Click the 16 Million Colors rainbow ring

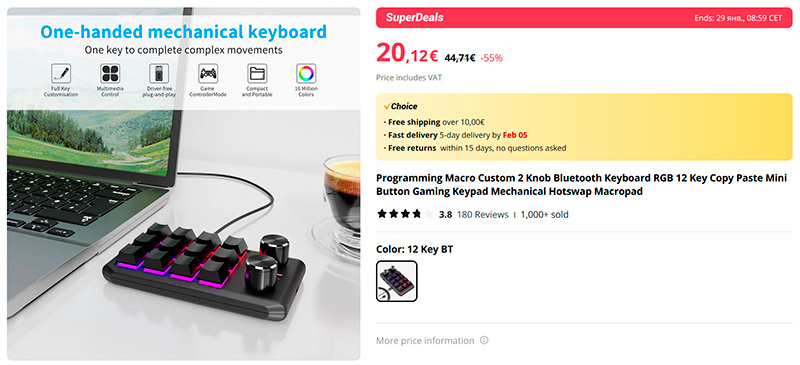tap(306, 74)
